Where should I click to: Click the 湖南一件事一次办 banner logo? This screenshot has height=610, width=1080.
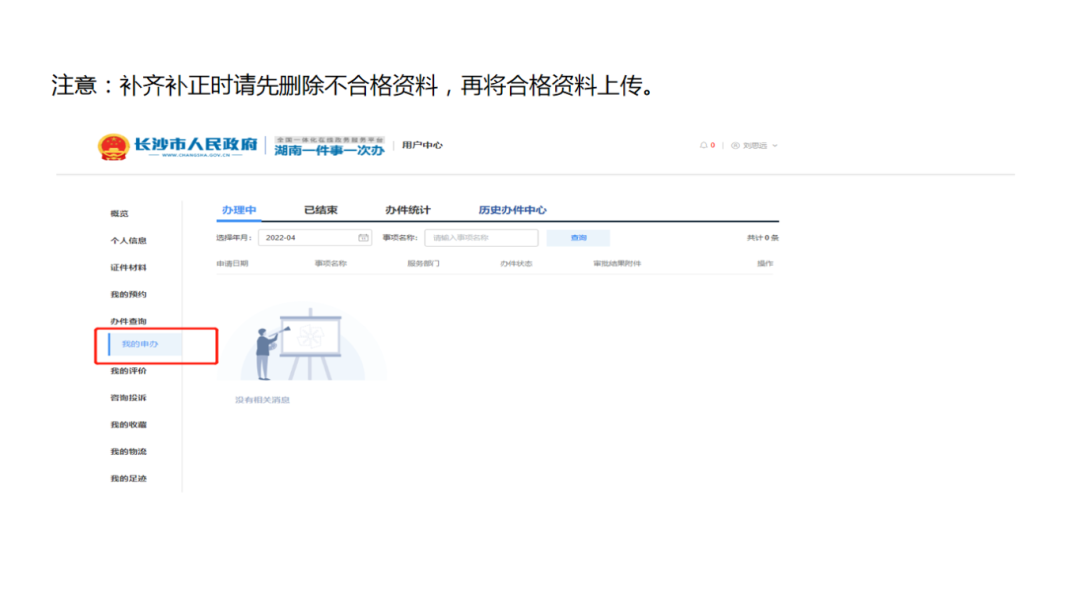329,146
